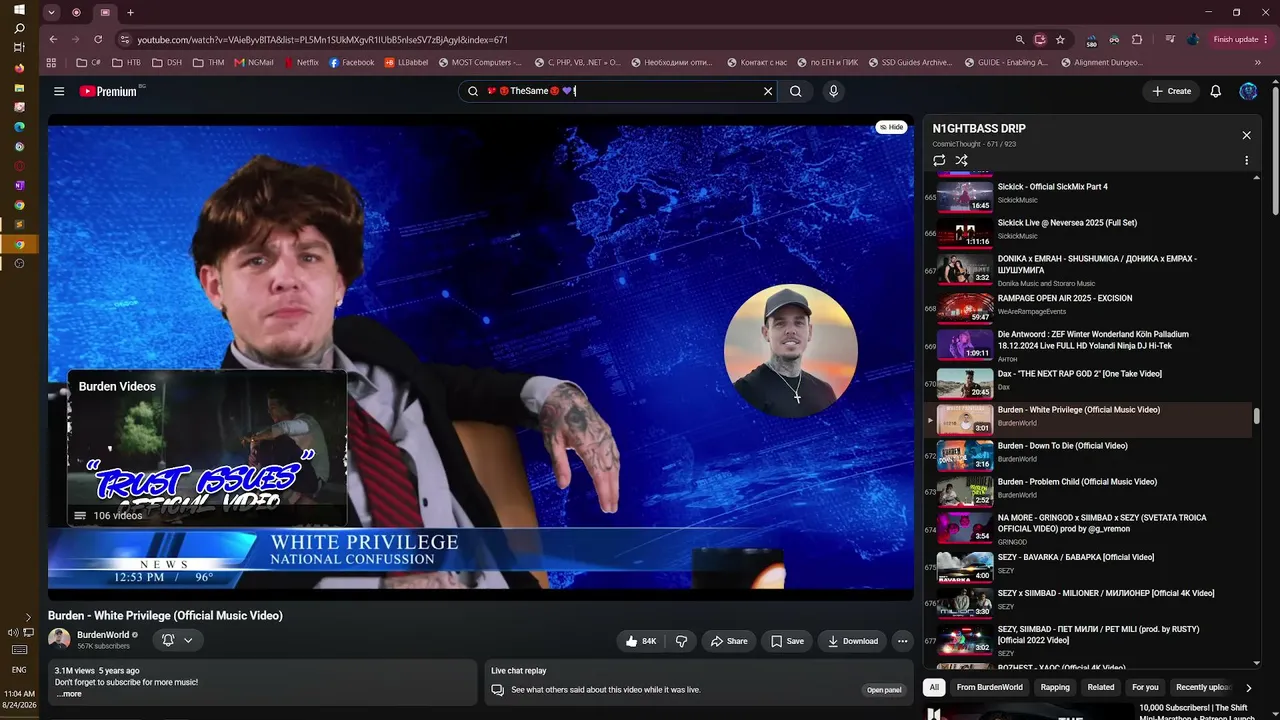Filter suggestions to From BurdenWorld
Image resolution: width=1280 pixels, height=720 pixels.
tap(990, 687)
